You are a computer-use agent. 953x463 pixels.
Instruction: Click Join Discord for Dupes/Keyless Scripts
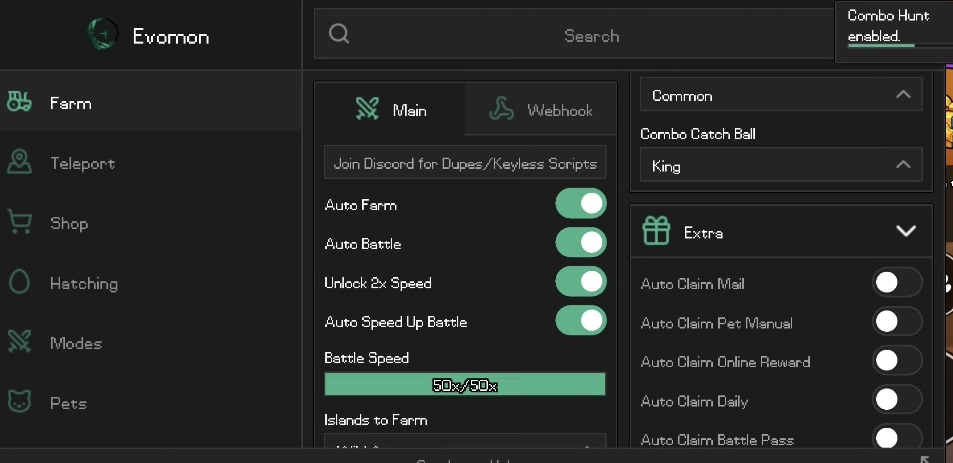click(465, 162)
